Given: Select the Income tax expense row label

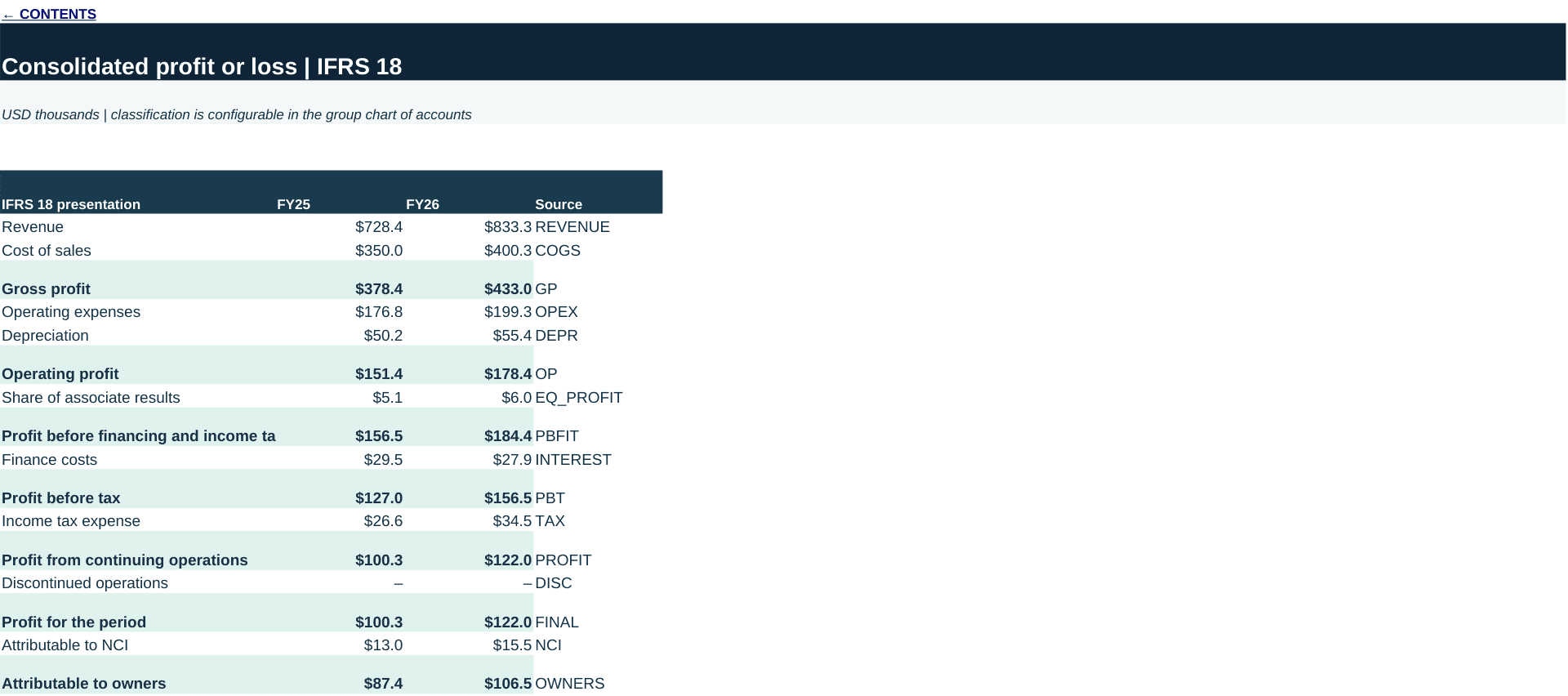Looking at the screenshot, I should tap(71, 521).
